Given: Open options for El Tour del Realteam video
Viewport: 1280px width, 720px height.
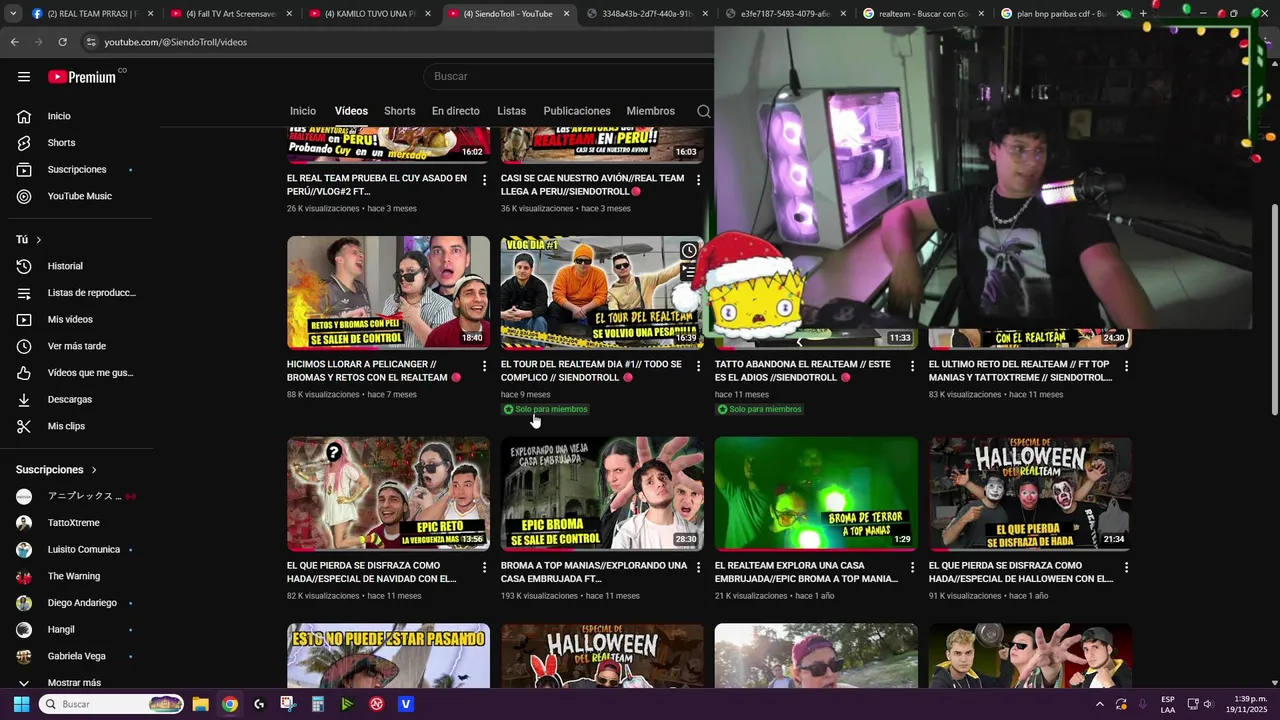Looking at the screenshot, I should pos(698,366).
